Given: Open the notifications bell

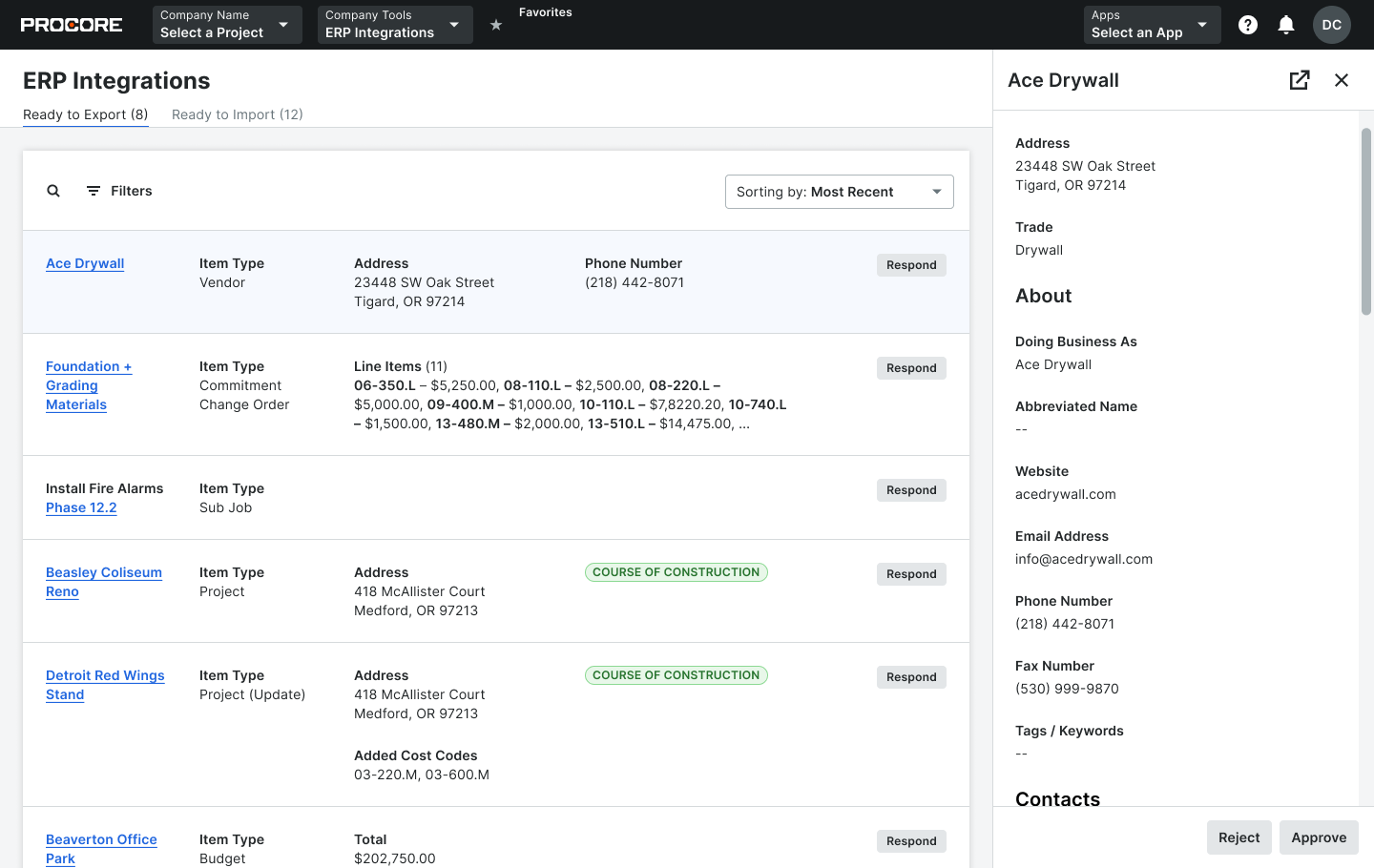Looking at the screenshot, I should click(1286, 25).
